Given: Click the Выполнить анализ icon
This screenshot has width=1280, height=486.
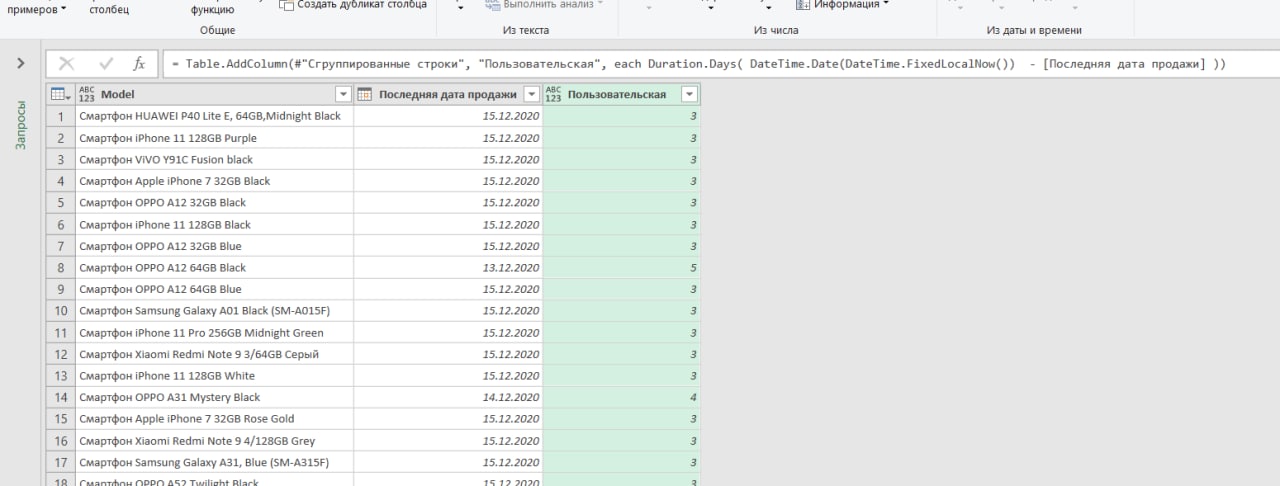Looking at the screenshot, I should click(x=493, y=5).
